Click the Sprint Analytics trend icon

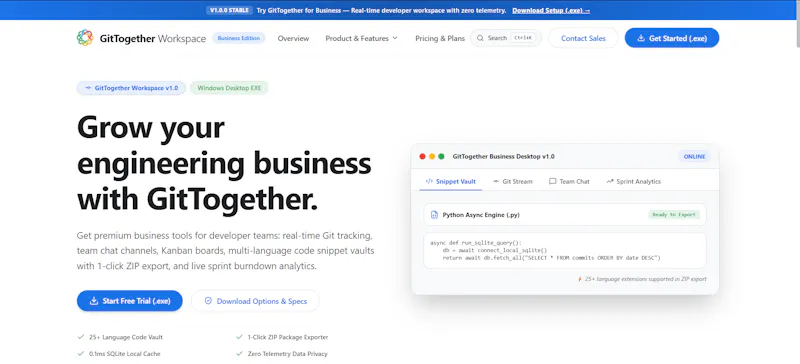(x=610, y=181)
